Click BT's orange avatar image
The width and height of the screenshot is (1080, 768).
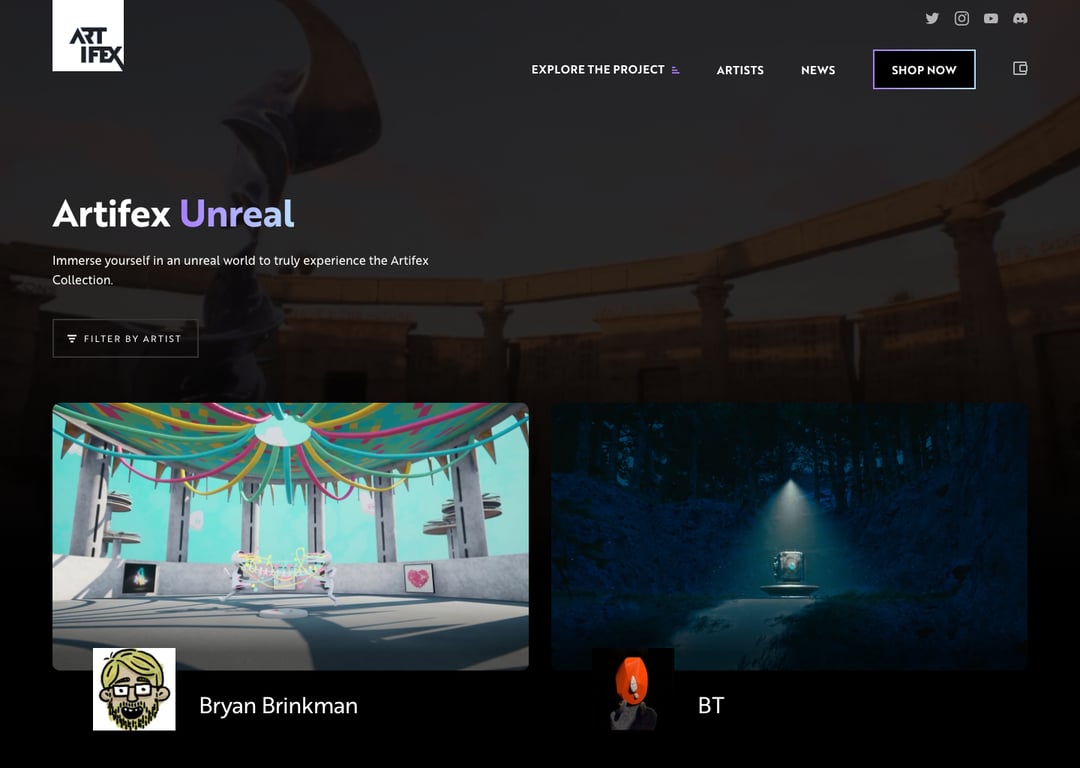(x=633, y=689)
